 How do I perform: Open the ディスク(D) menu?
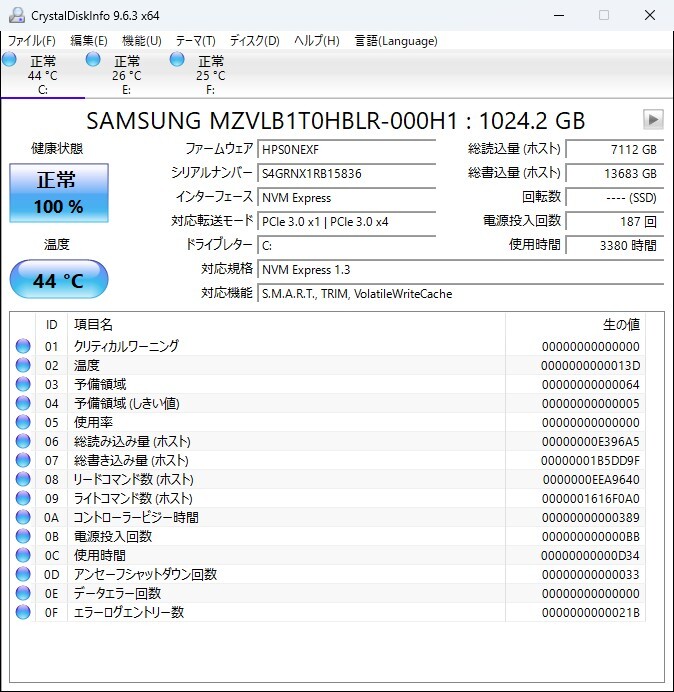(x=254, y=41)
